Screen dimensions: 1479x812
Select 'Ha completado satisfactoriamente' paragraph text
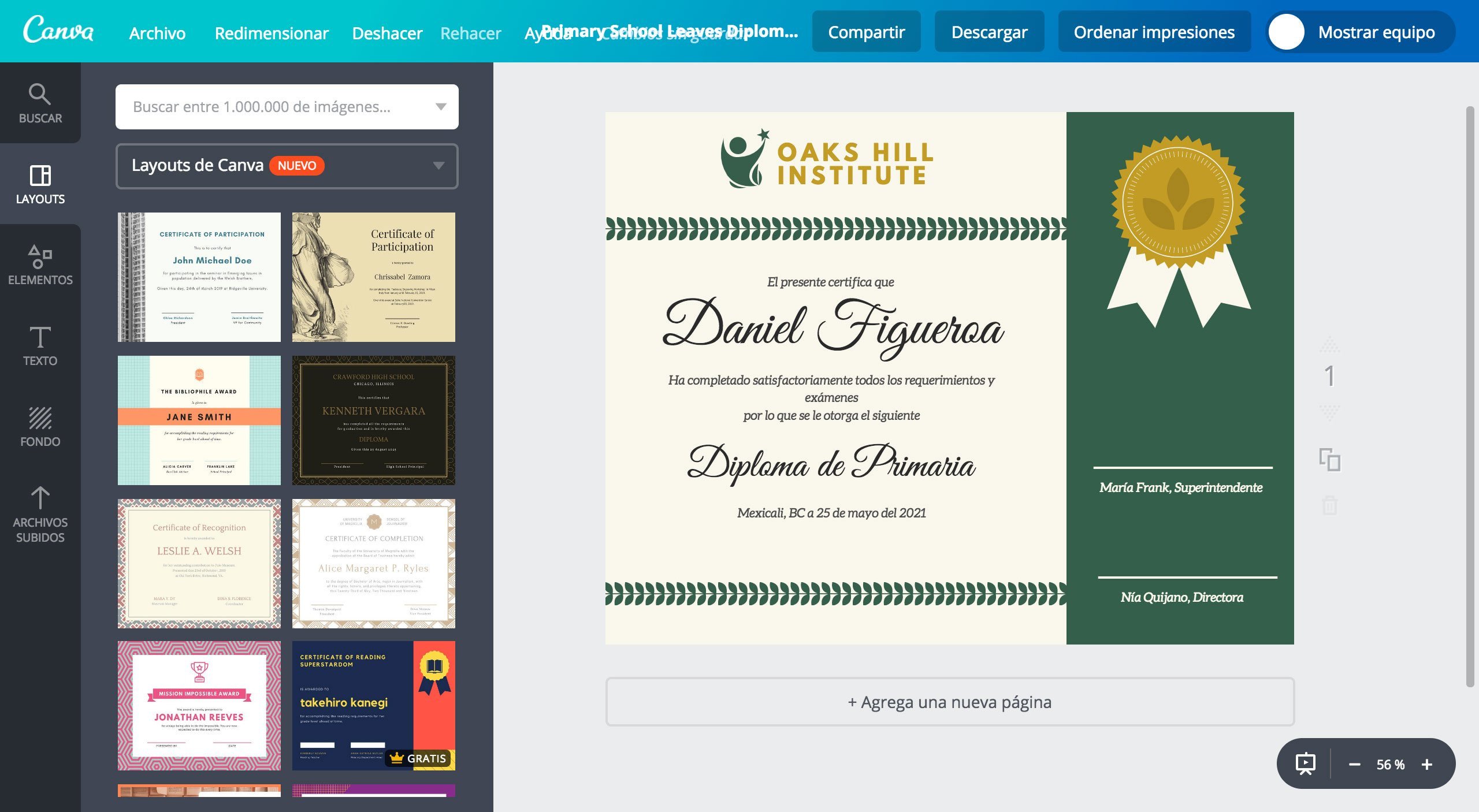(831, 397)
